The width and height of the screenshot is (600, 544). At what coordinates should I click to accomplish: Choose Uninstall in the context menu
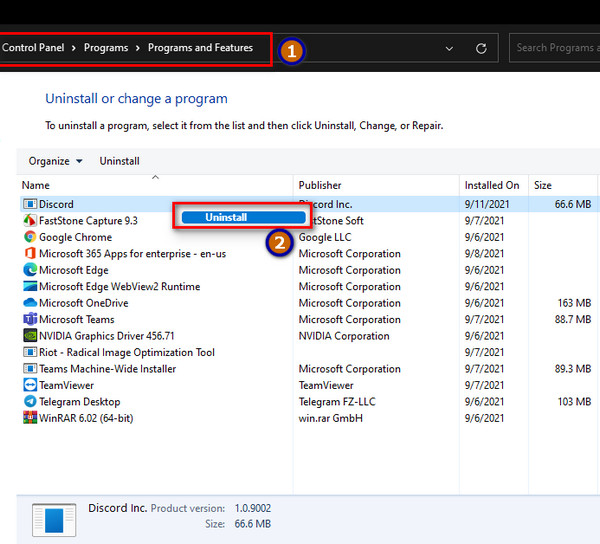[x=243, y=217]
